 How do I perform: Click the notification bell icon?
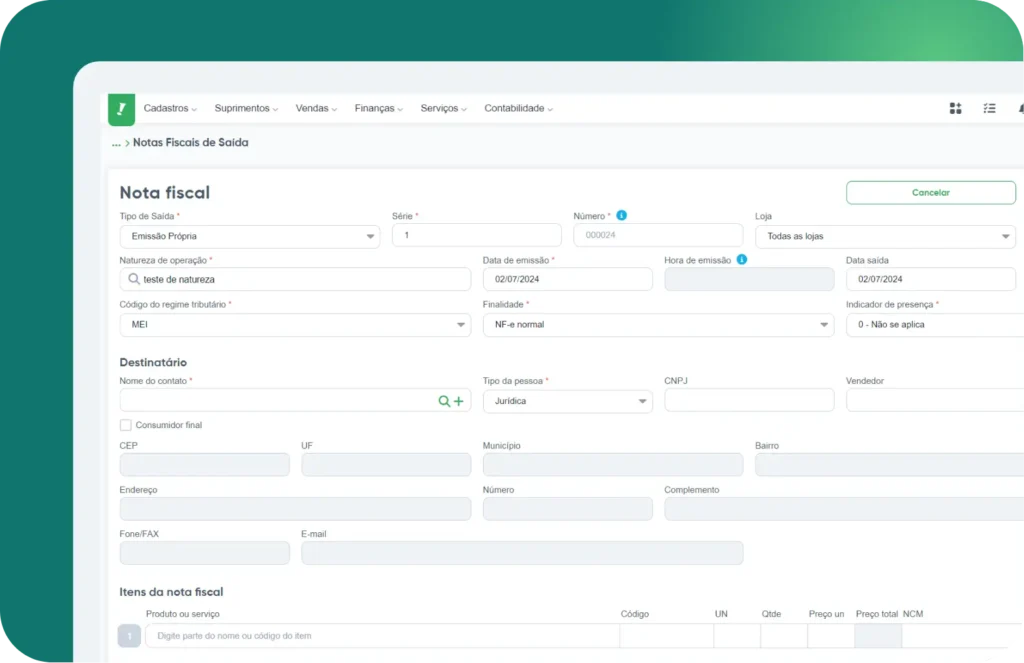point(1020,109)
